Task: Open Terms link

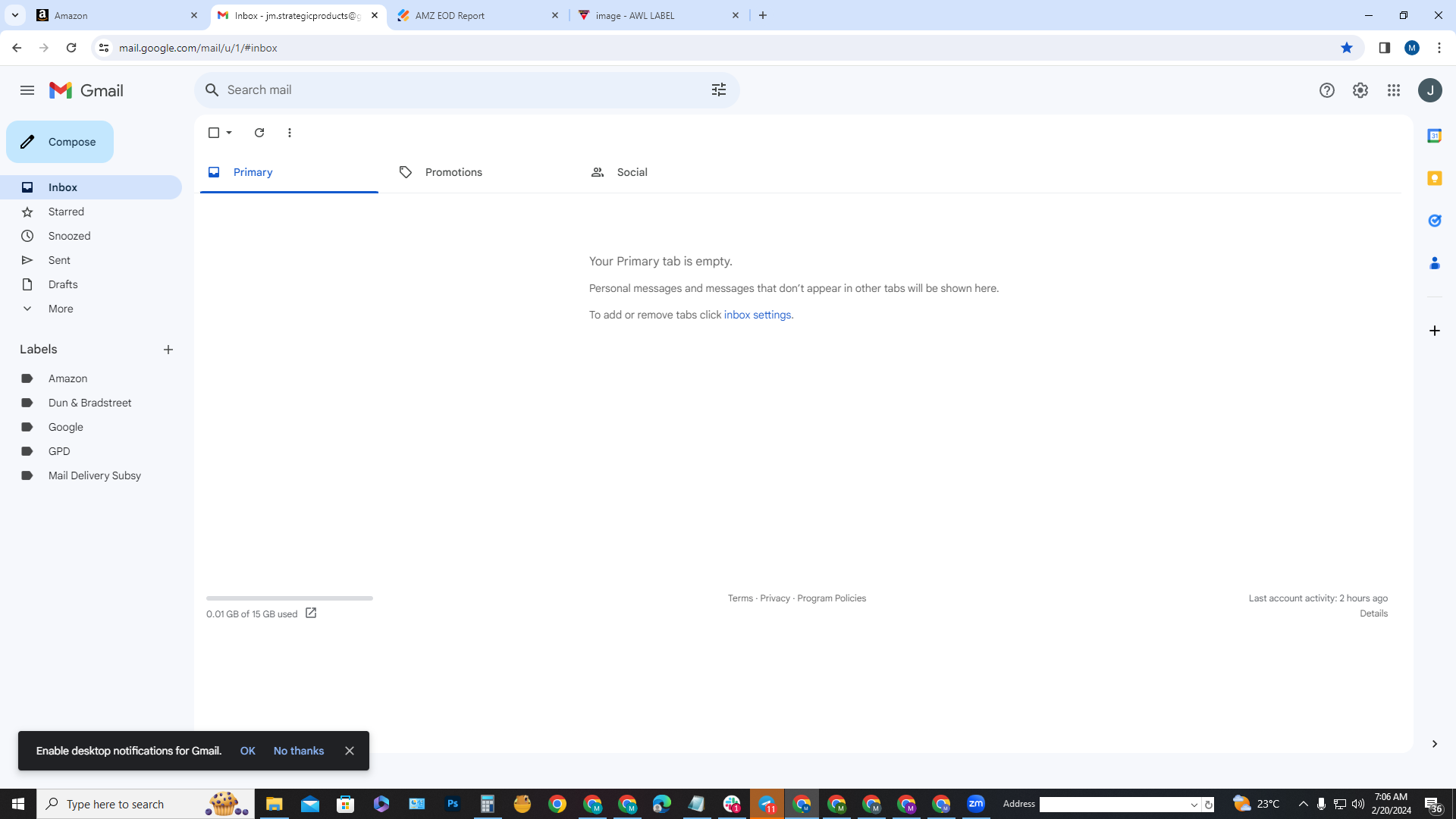Action: 740,598
